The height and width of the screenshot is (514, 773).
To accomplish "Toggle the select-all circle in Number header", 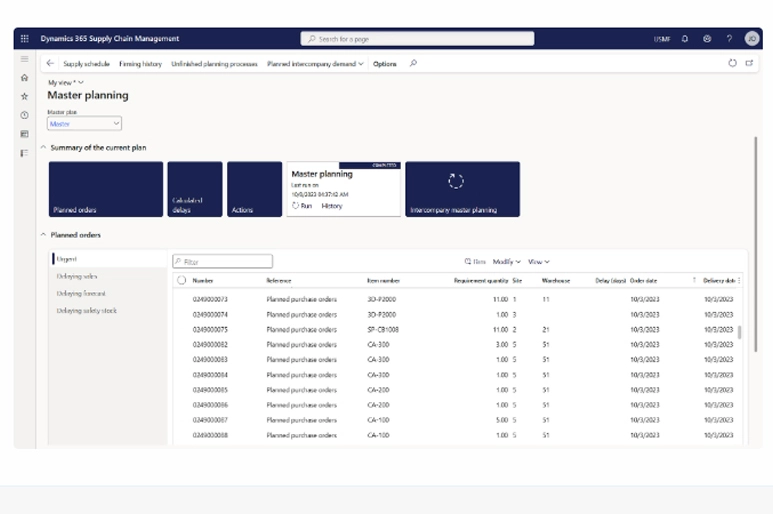I will (x=181, y=280).
